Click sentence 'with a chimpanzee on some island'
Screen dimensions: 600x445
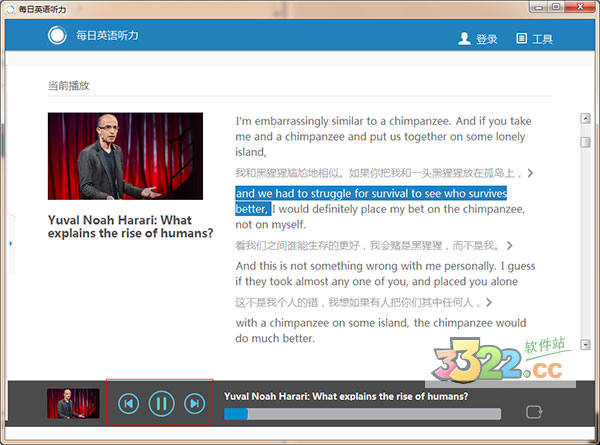click(x=381, y=330)
